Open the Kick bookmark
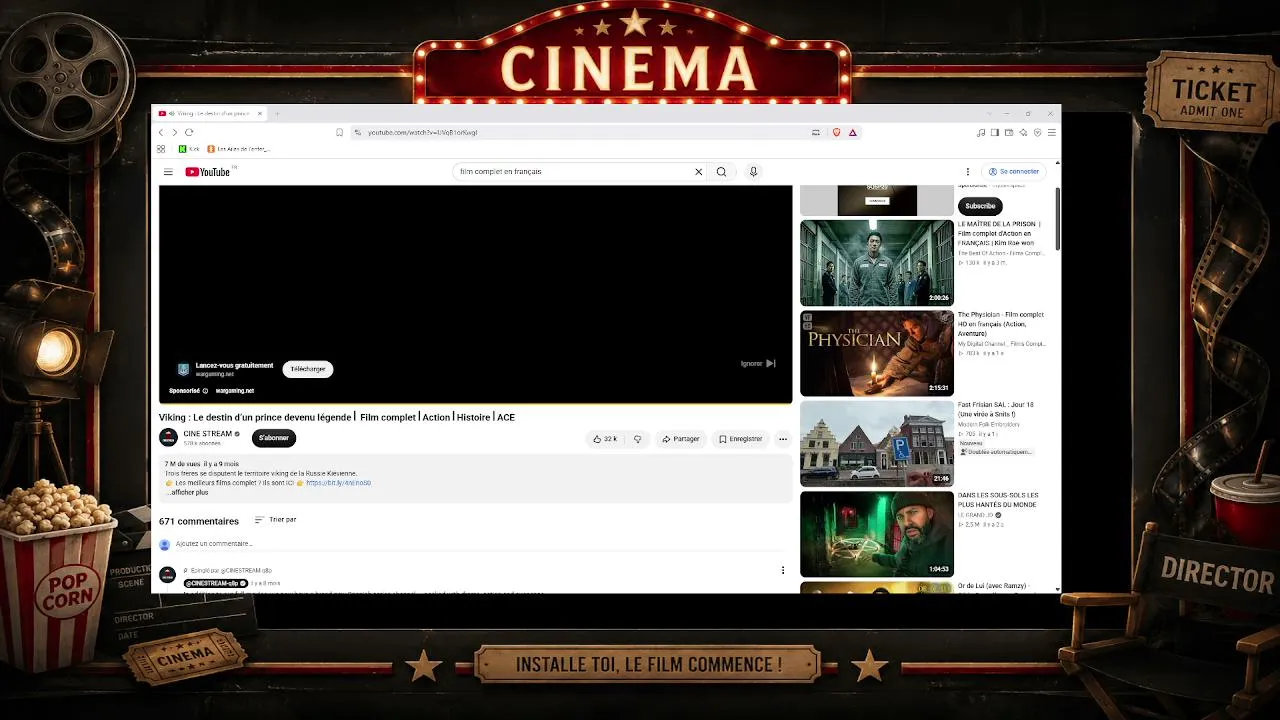The width and height of the screenshot is (1280, 720). 188,149
